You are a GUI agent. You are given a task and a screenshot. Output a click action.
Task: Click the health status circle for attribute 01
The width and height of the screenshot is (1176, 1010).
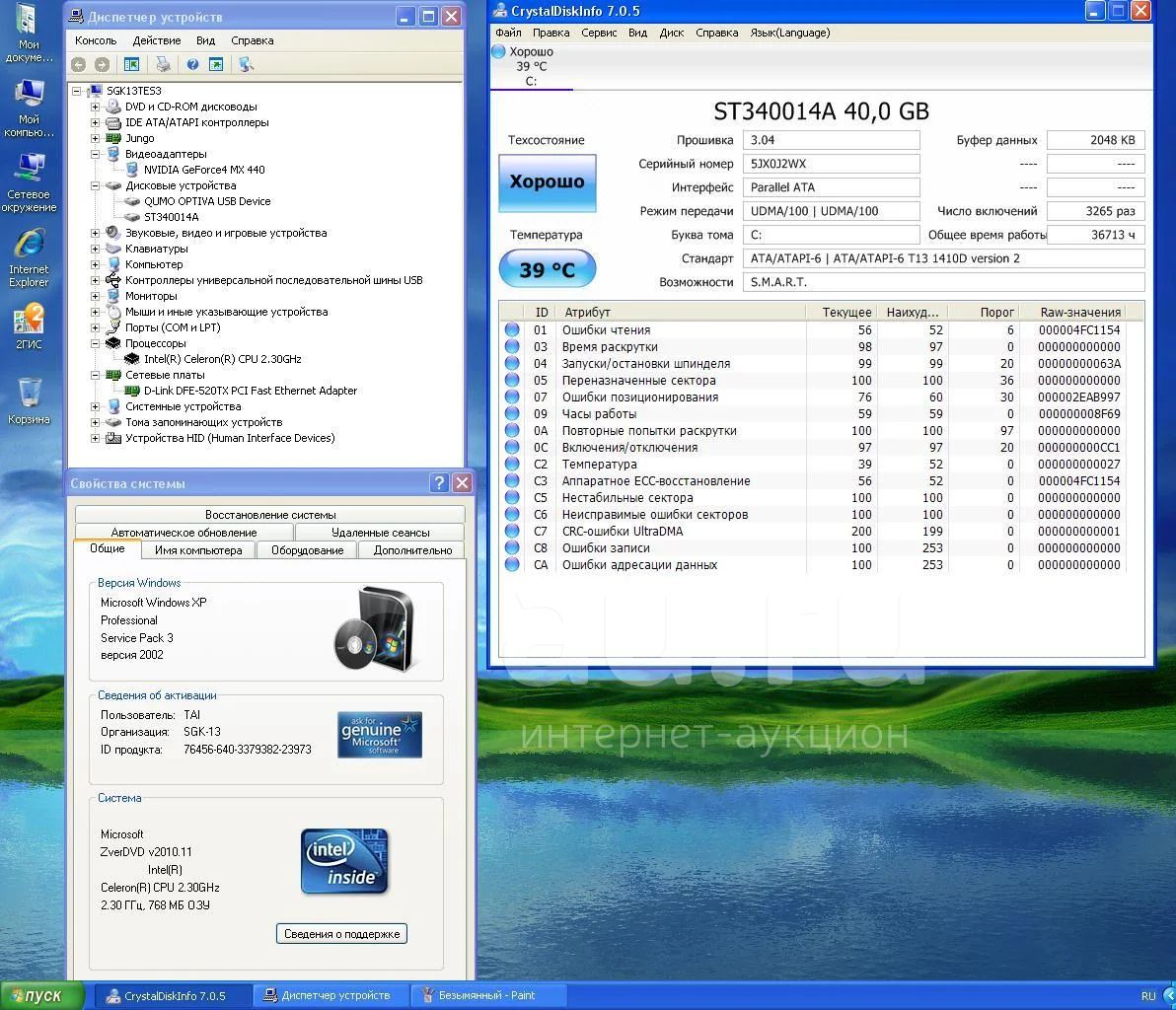512,329
